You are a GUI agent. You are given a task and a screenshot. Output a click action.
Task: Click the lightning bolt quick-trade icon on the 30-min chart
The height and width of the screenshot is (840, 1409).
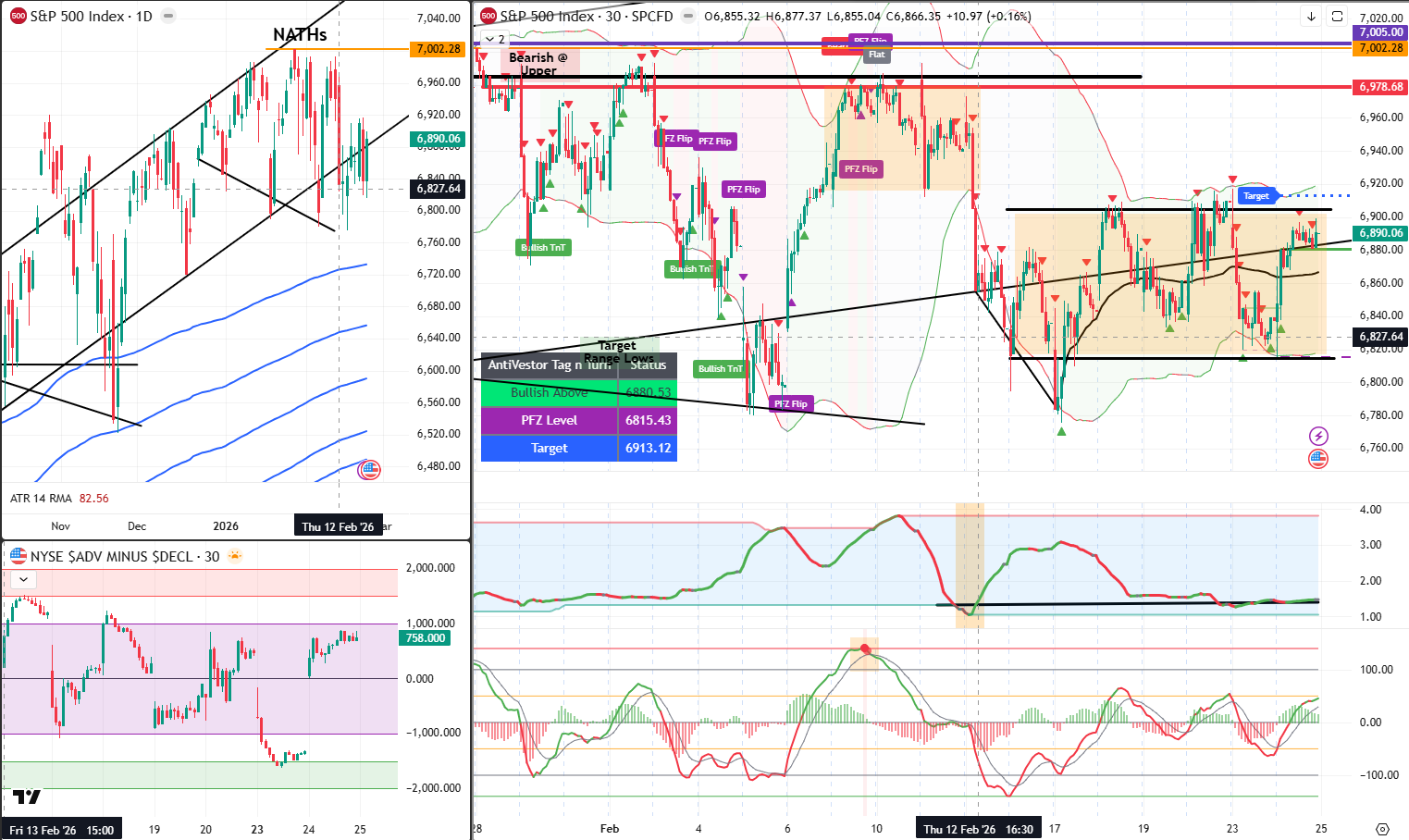[1318, 436]
